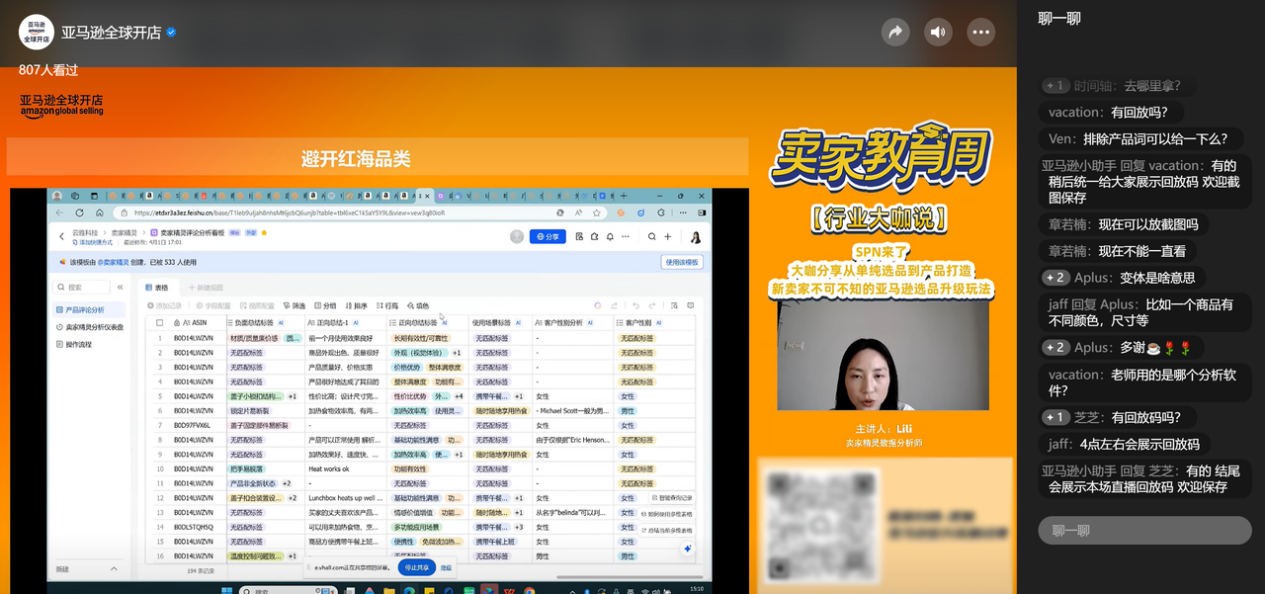The height and width of the screenshot is (594, 1265).
Task: Expand the +4 tags in row 5
Action: coord(459,396)
